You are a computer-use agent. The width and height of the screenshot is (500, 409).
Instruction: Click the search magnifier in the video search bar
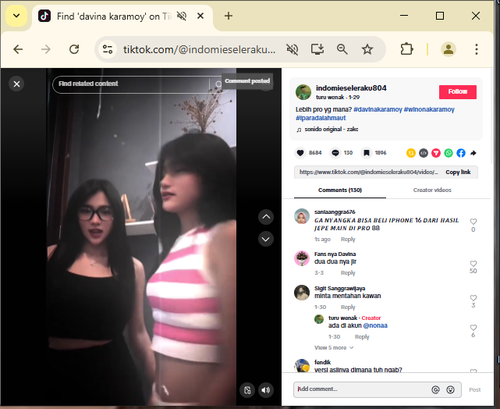coord(218,84)
